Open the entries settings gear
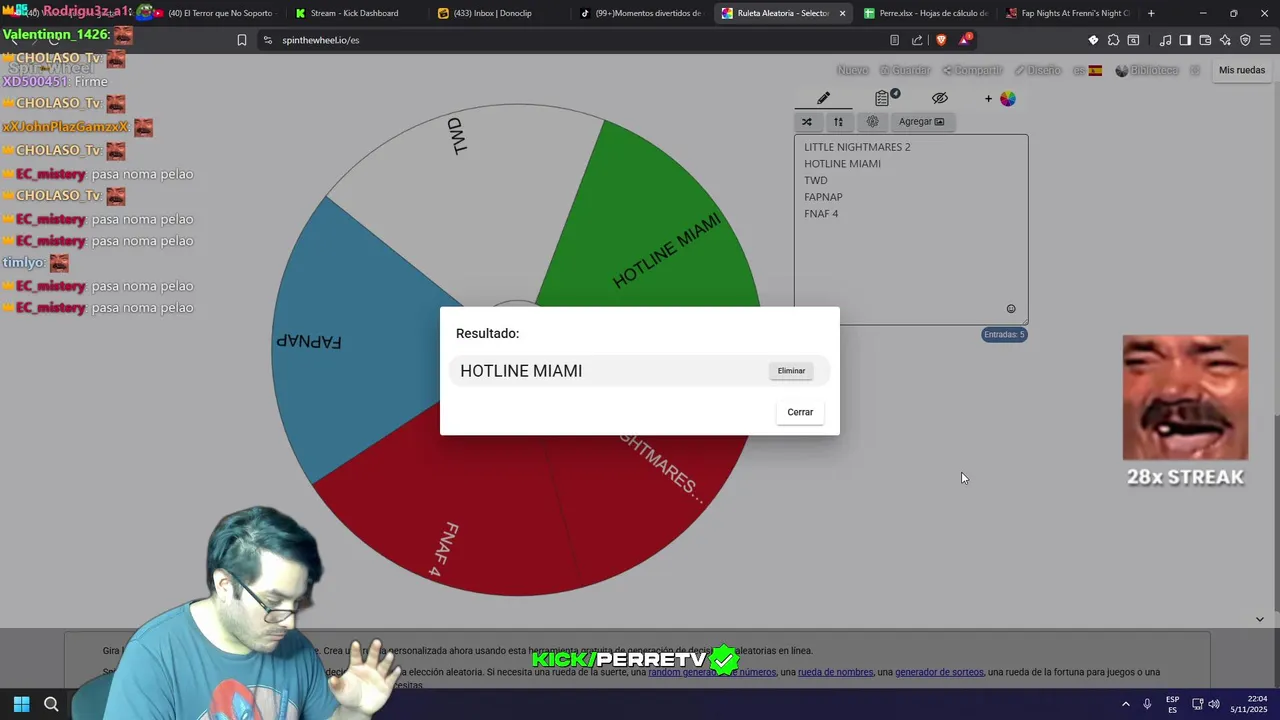Viewport: 1280px width, 720px height. 872,122
